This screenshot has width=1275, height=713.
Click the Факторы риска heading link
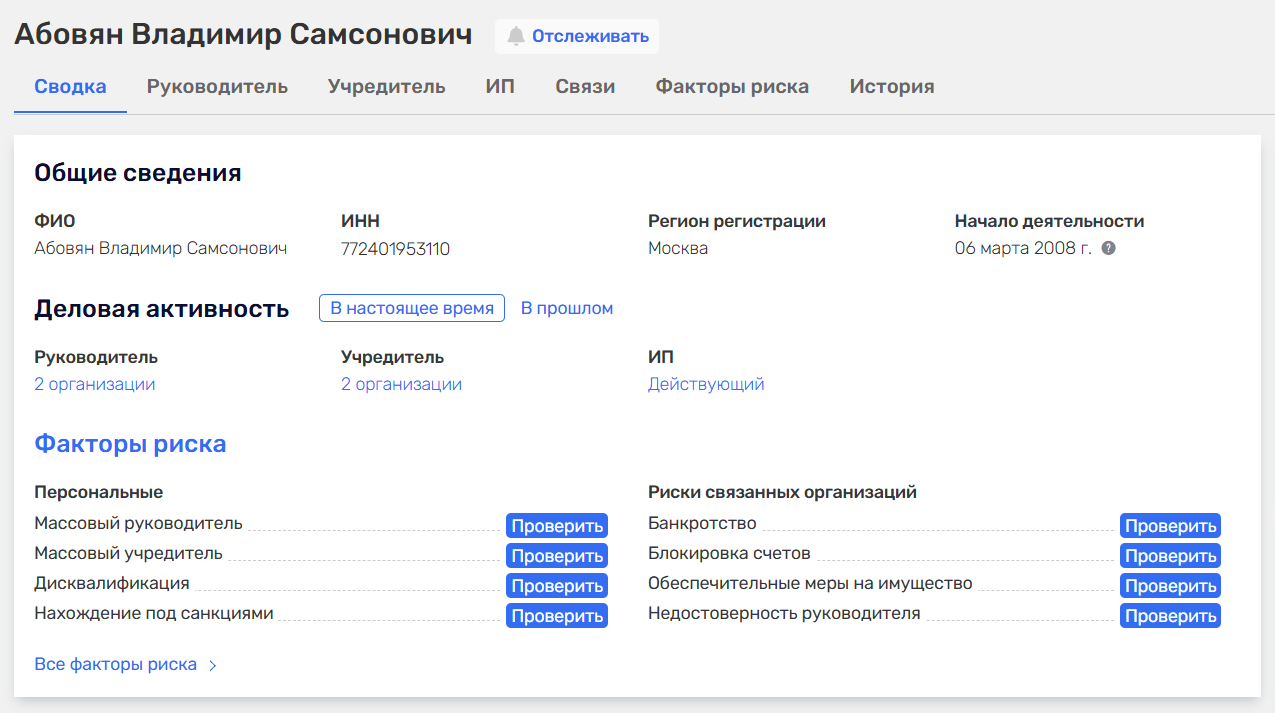pos(130,443)
